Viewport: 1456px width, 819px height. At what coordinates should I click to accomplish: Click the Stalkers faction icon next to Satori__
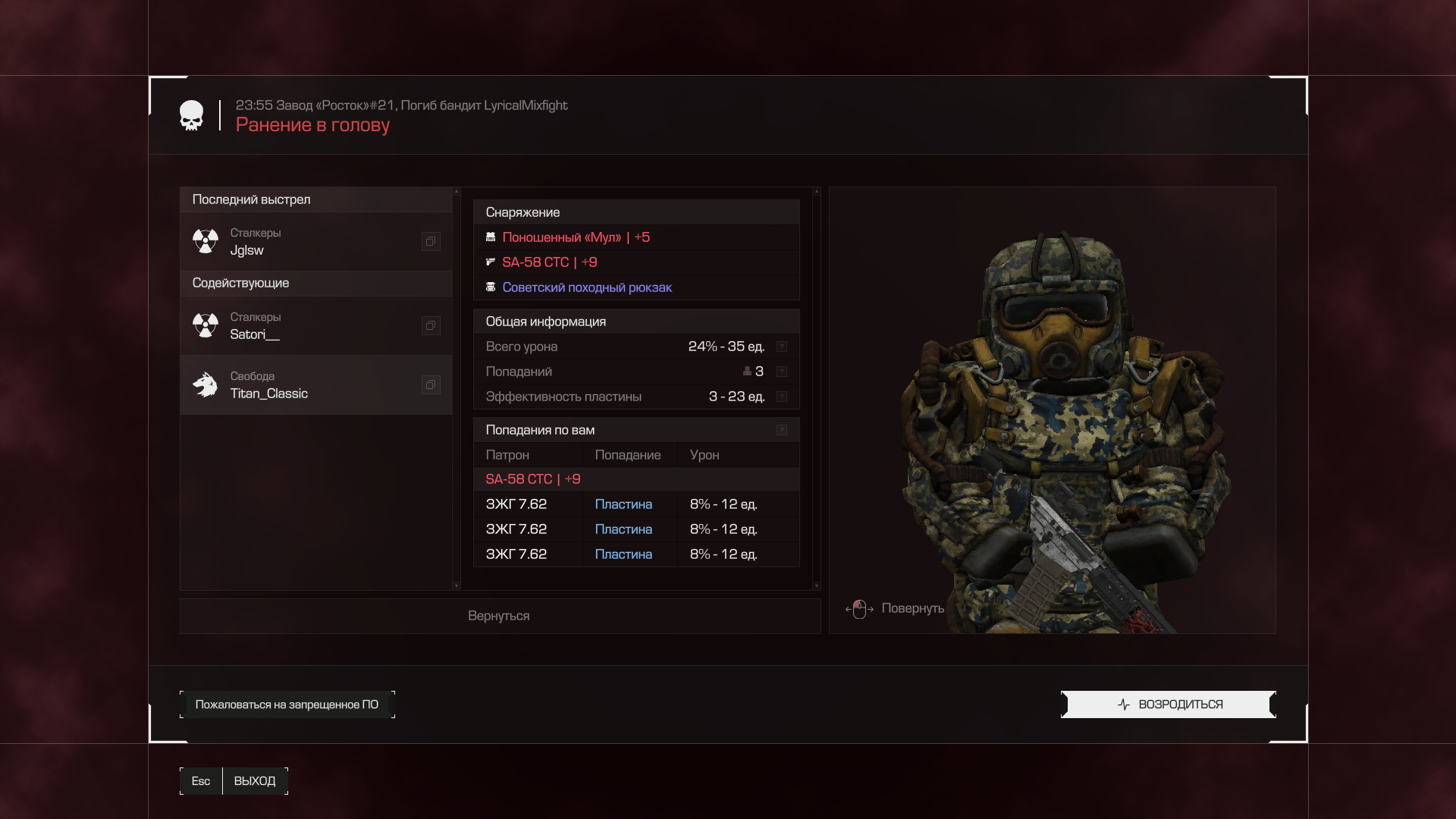(206, 325)
